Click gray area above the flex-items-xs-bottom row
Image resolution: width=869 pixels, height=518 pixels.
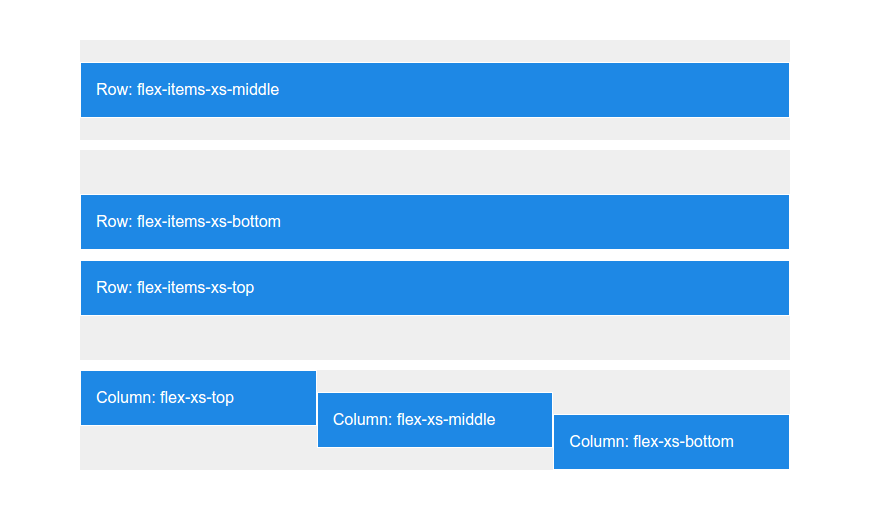coord(435,172)
